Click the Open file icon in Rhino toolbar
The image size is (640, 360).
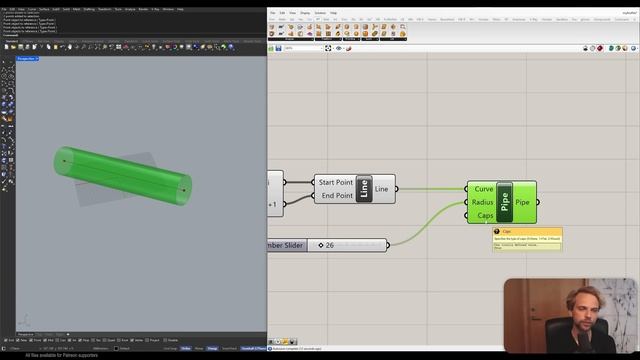point(13,47)
